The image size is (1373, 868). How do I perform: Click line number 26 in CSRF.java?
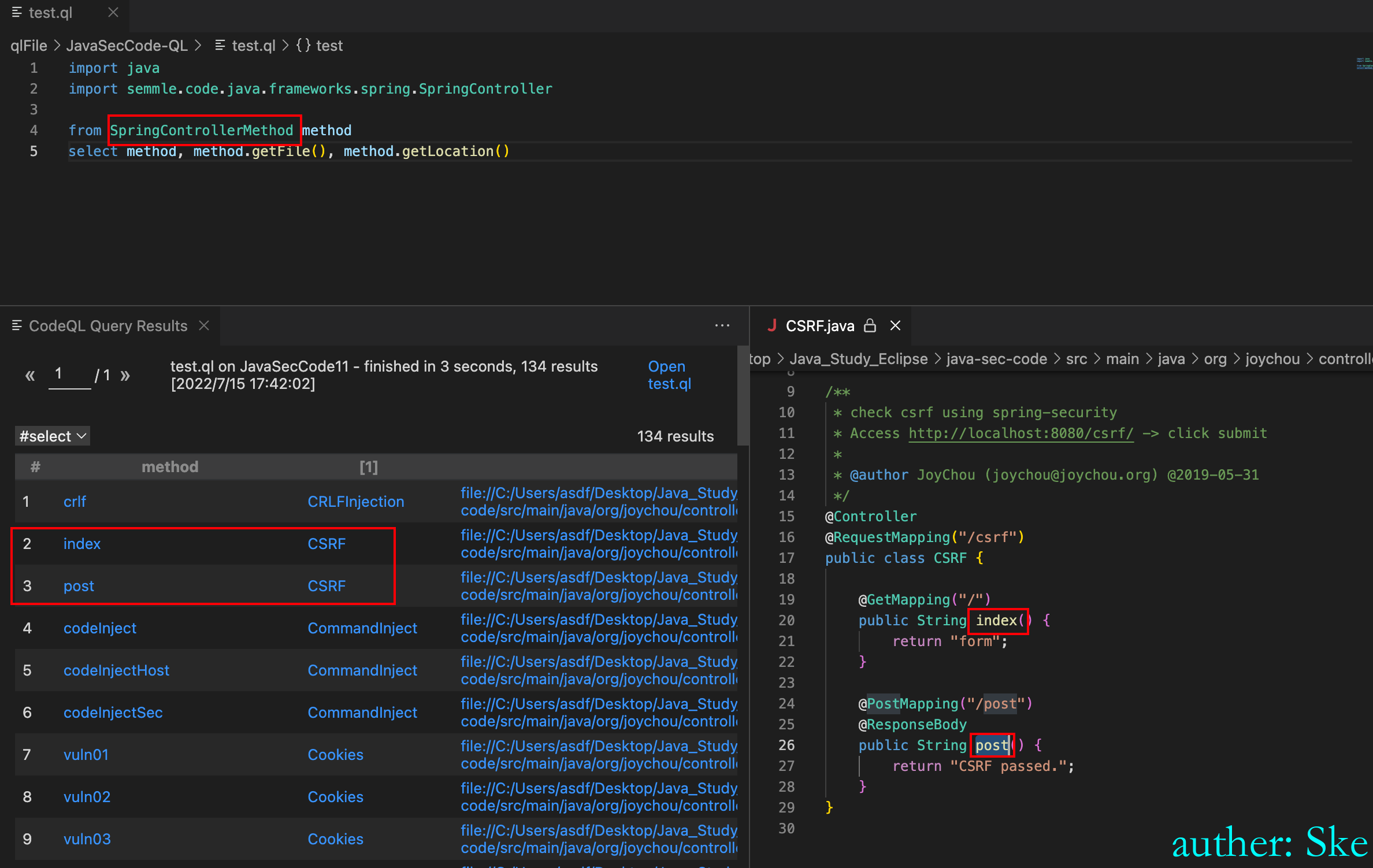pos(786,745)
